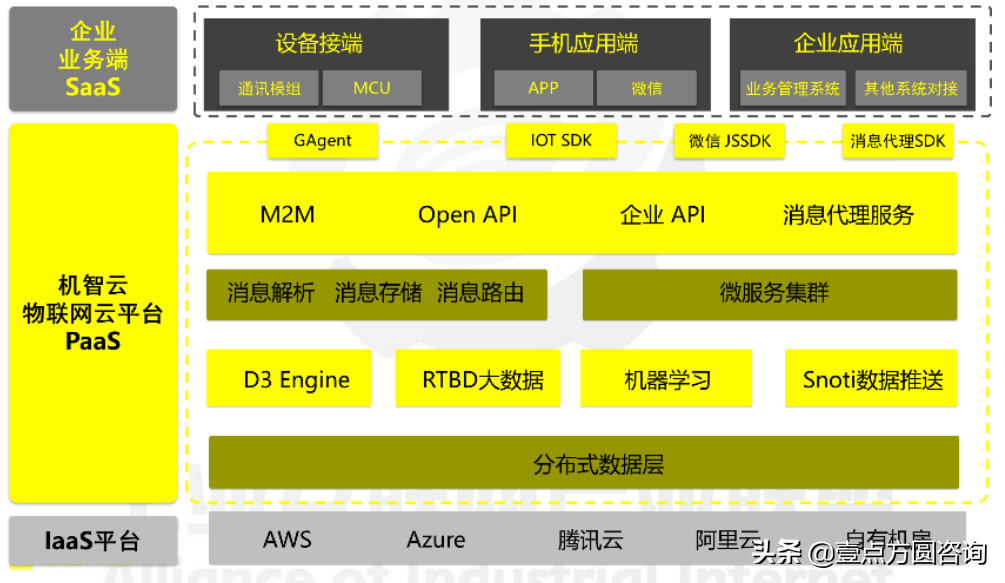The width and height of the screenshot is (1005, 583).
Task: Select the GAgent yellow tag
Action: point(323,141)
